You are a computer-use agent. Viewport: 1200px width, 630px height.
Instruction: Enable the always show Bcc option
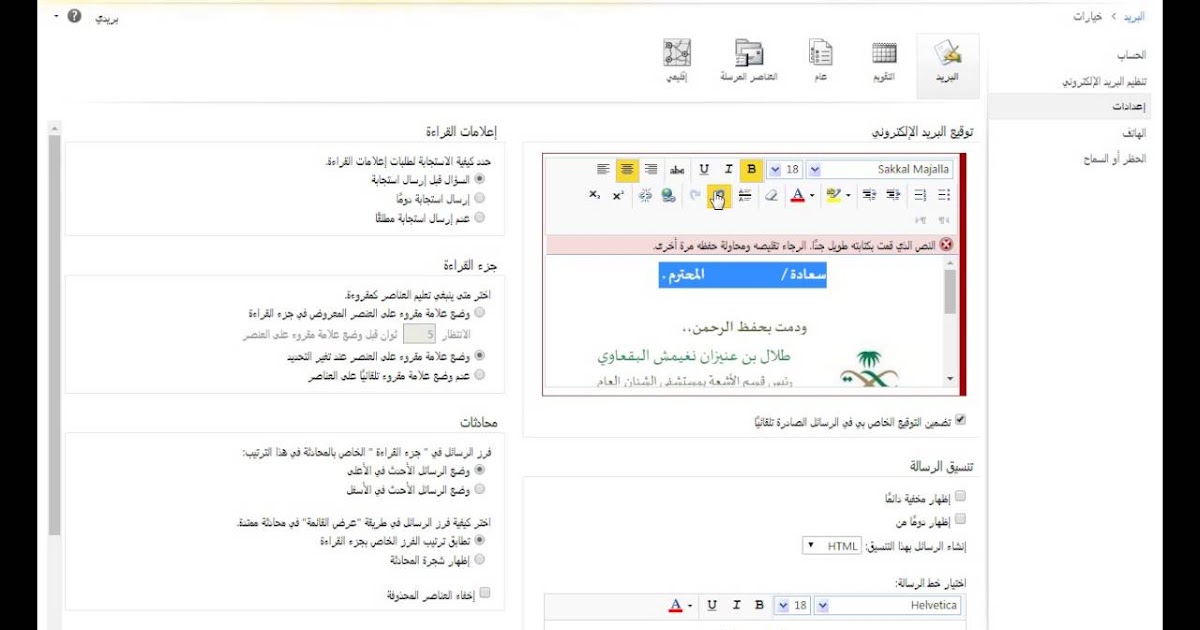tap(960, 495)
